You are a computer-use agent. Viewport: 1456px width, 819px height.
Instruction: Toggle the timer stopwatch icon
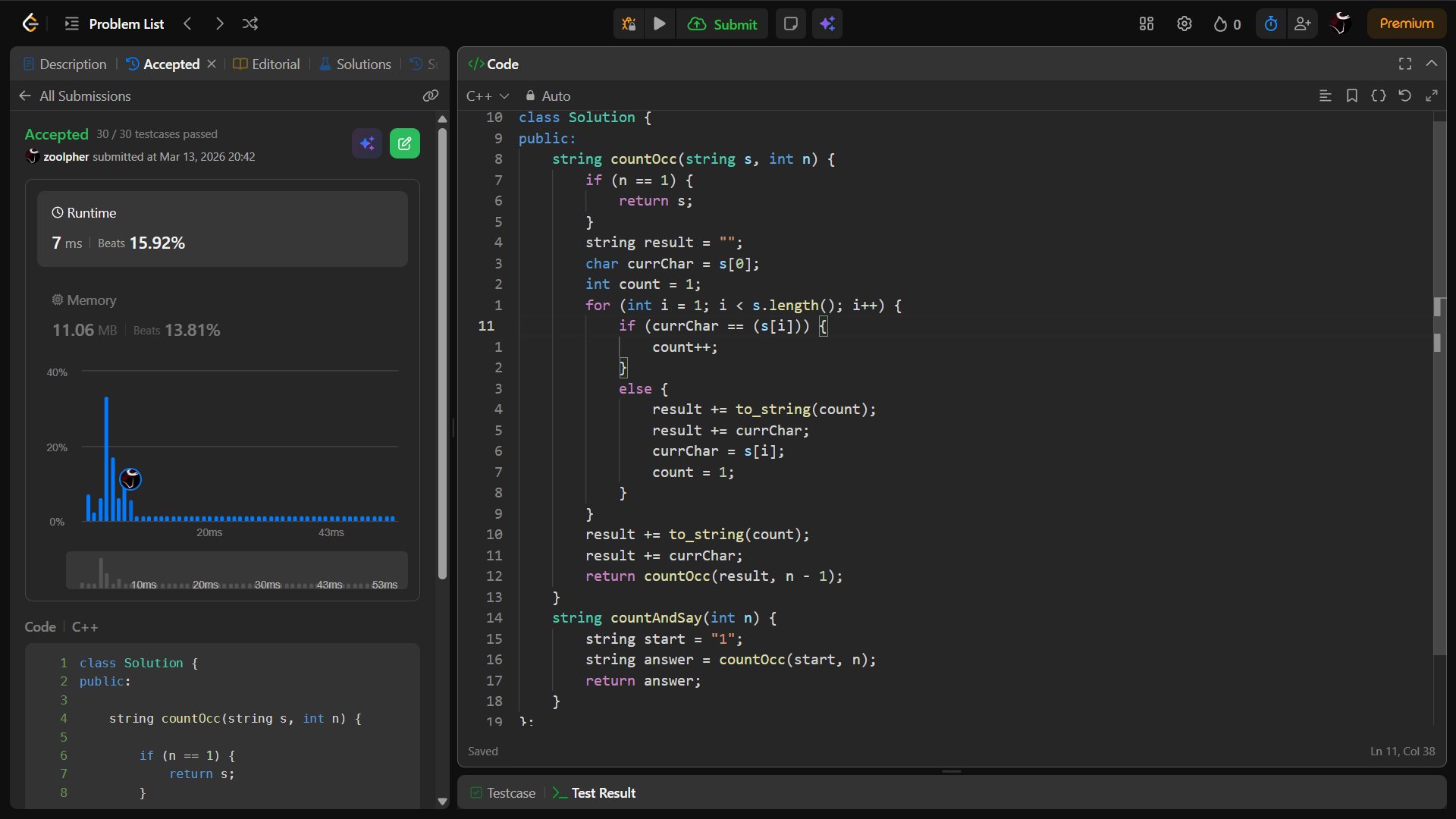coord(1271,24)
